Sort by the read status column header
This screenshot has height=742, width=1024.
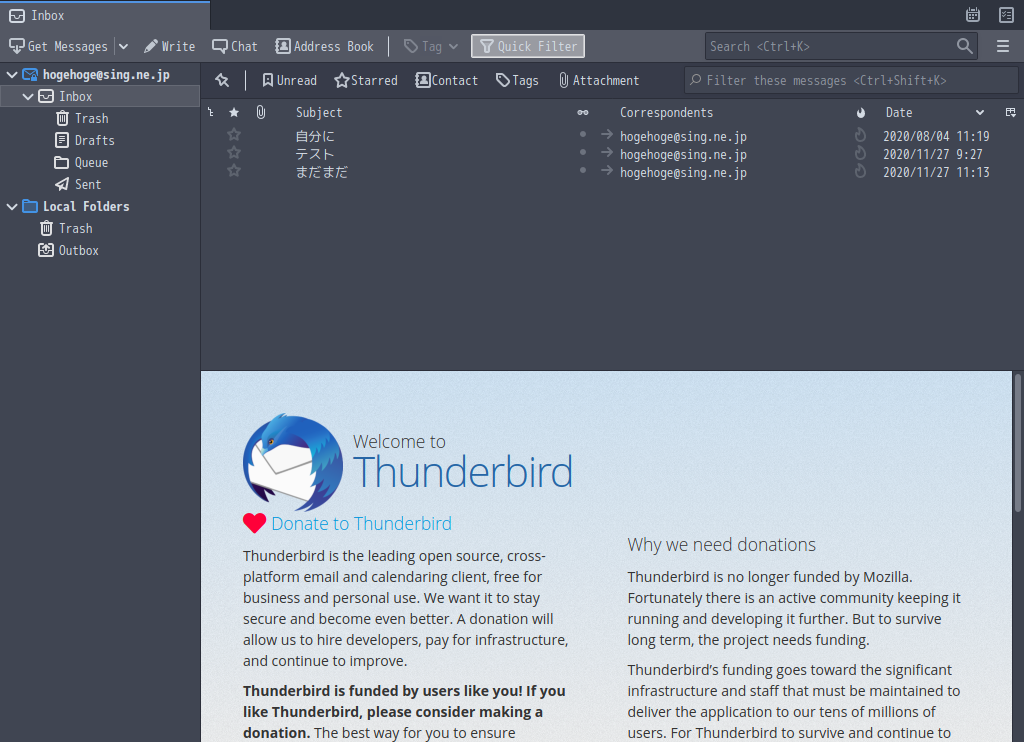click(583, 112)
